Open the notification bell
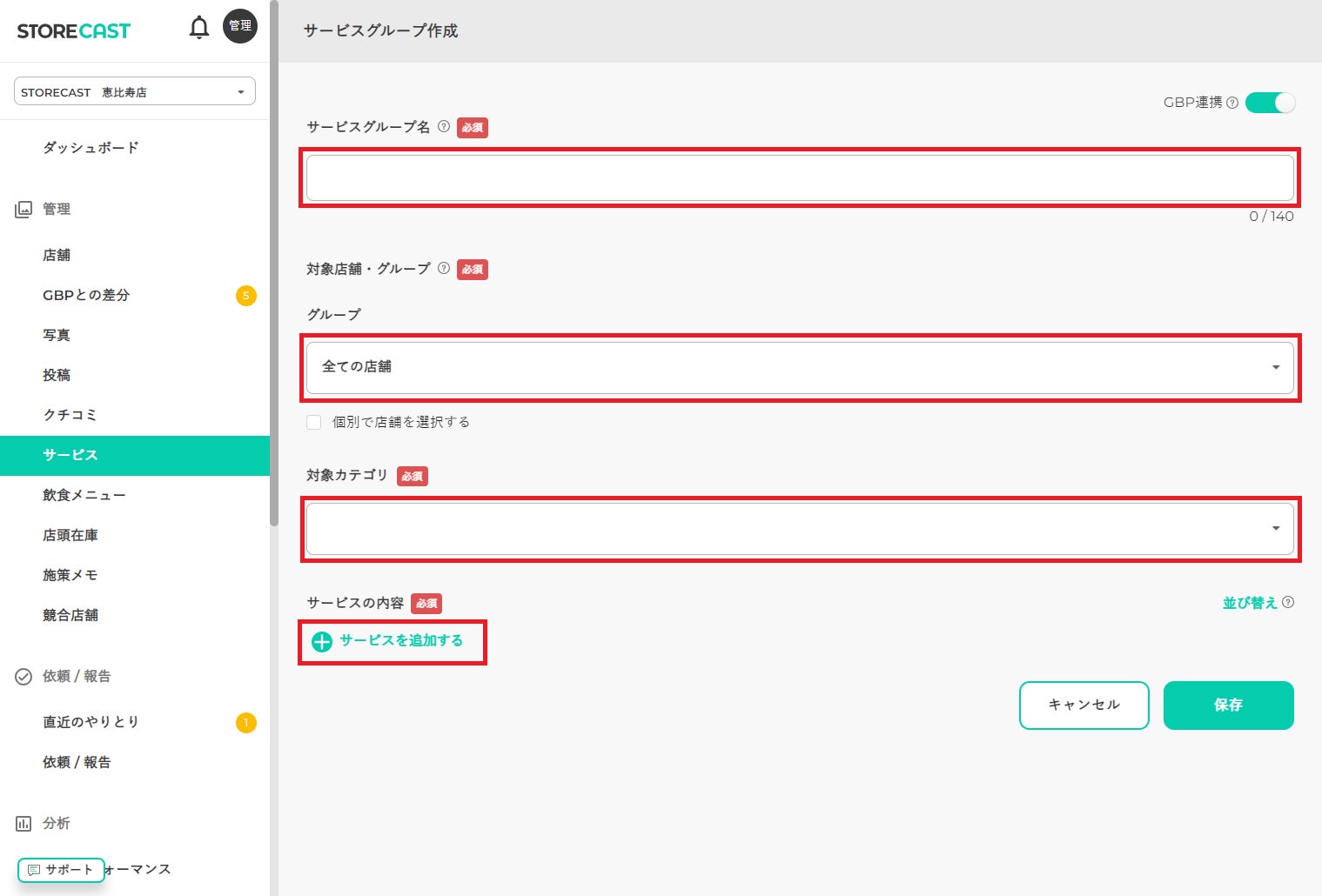The width and height of the screenshot is (1322, 896). [x=199, y=28]
